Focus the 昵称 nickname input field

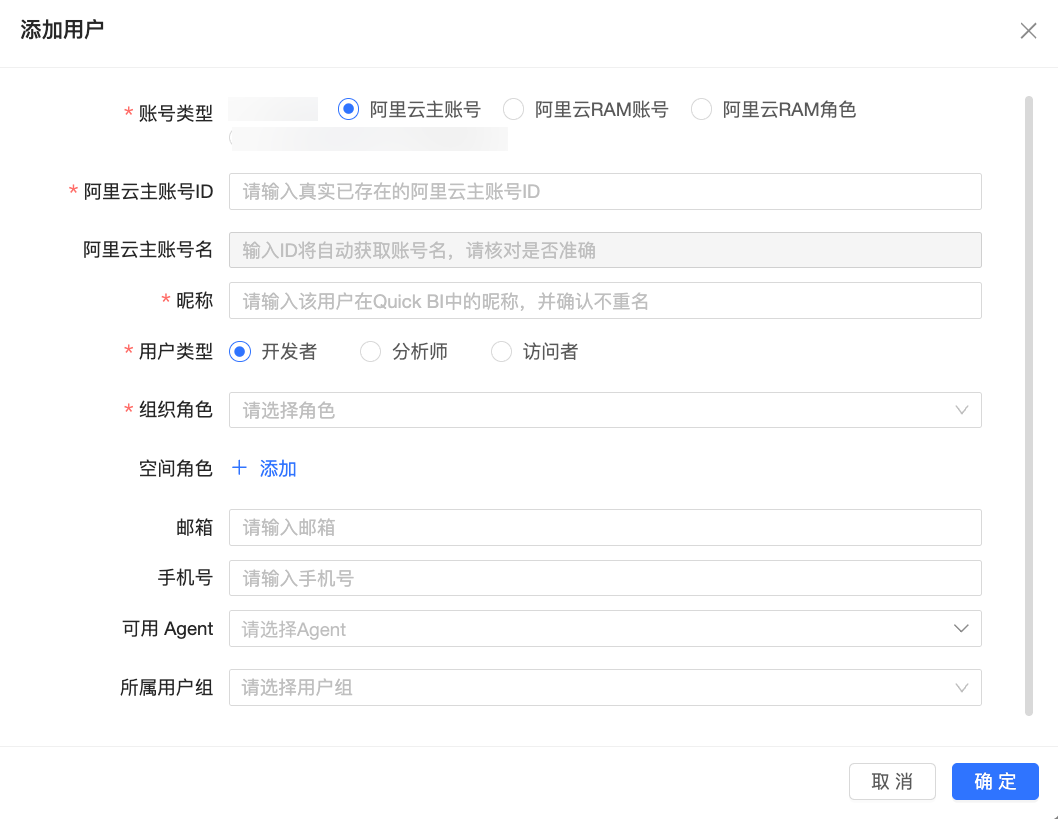point(605,301)
